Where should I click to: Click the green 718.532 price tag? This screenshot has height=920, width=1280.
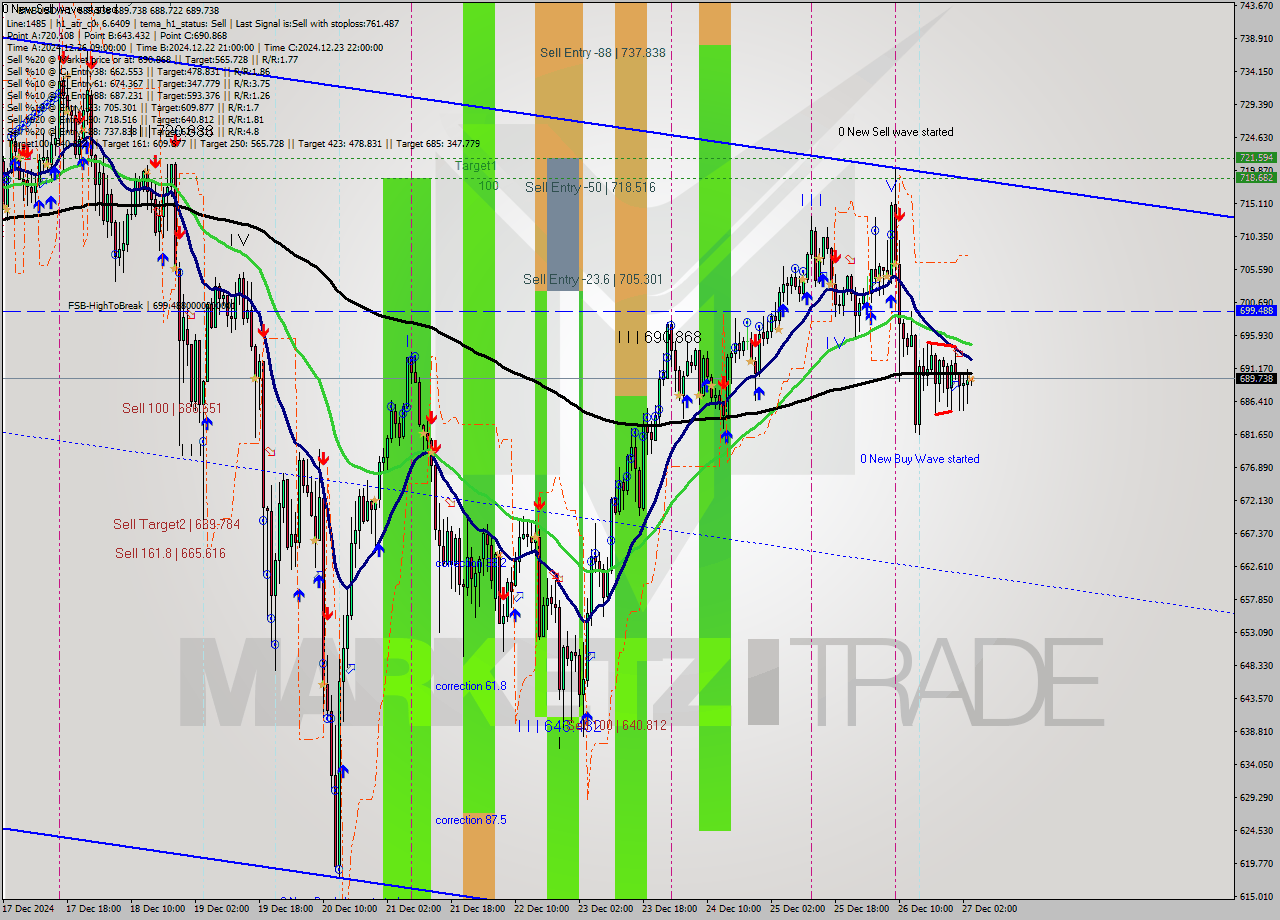[1256, 177]
